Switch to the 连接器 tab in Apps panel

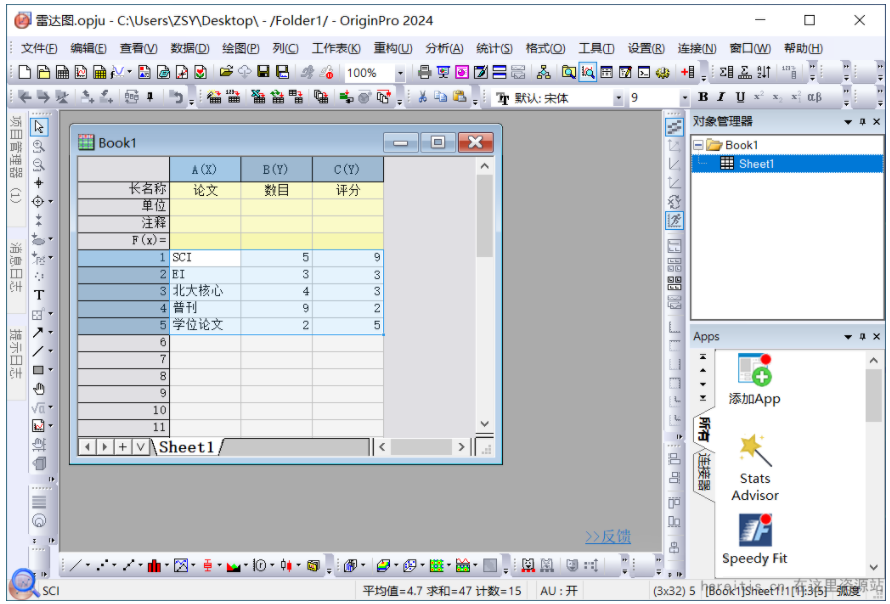(704, 471)
